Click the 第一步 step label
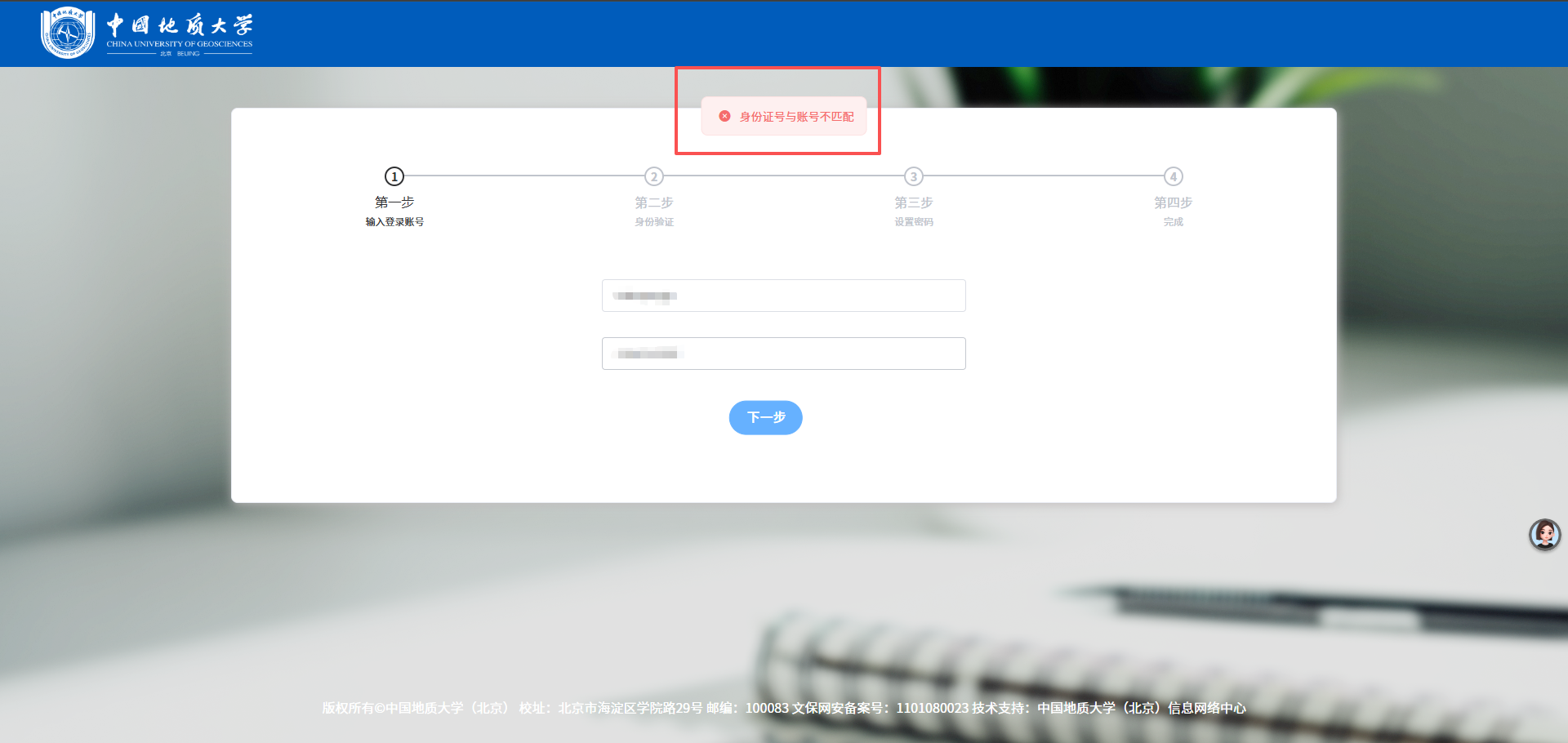Image resolution: width=1568 pixels, height=743 pixels. pyautogui.click(x=394, y=202)
